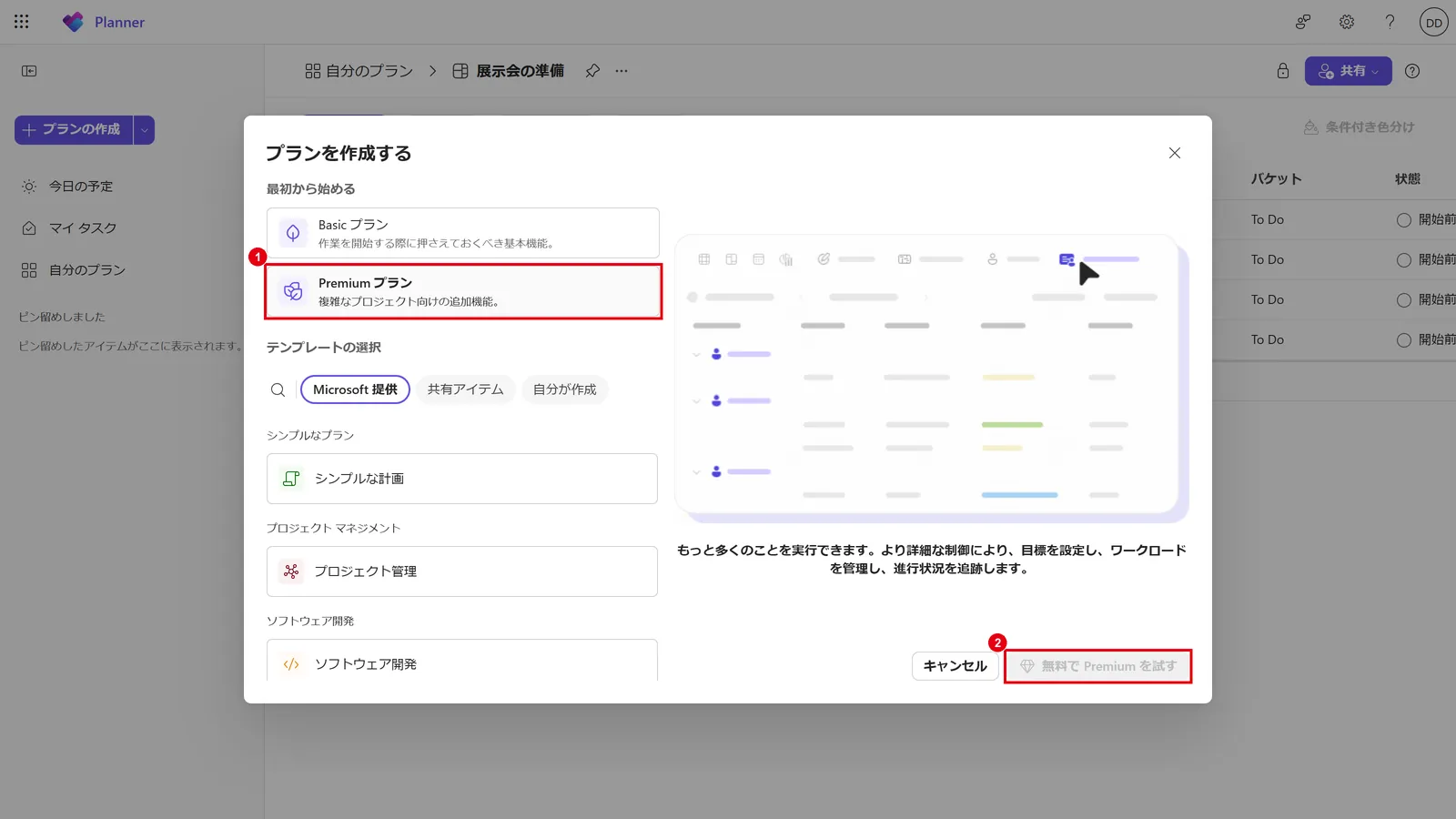Click the バケット column header
The width and height of the screenshot is (1456, 819).
[x=1276, y=179]
